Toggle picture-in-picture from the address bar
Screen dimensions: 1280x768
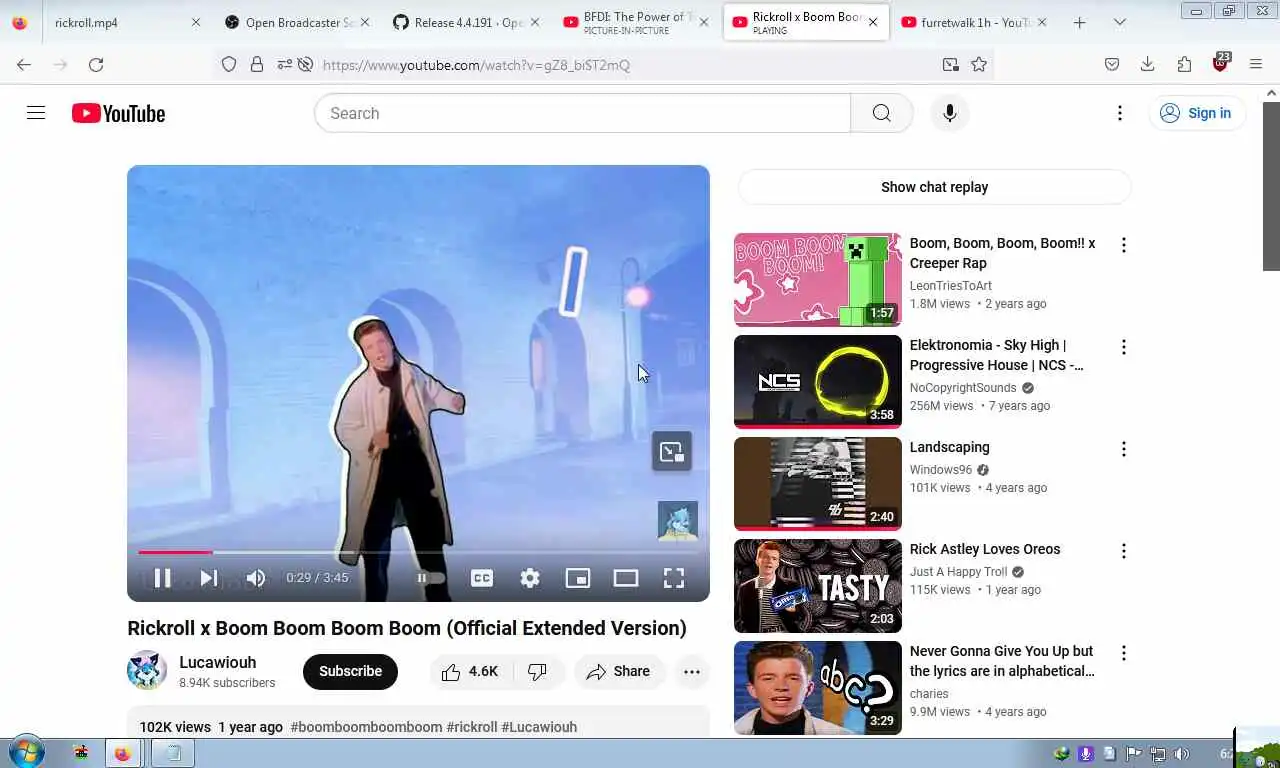(x=950, y=64)
